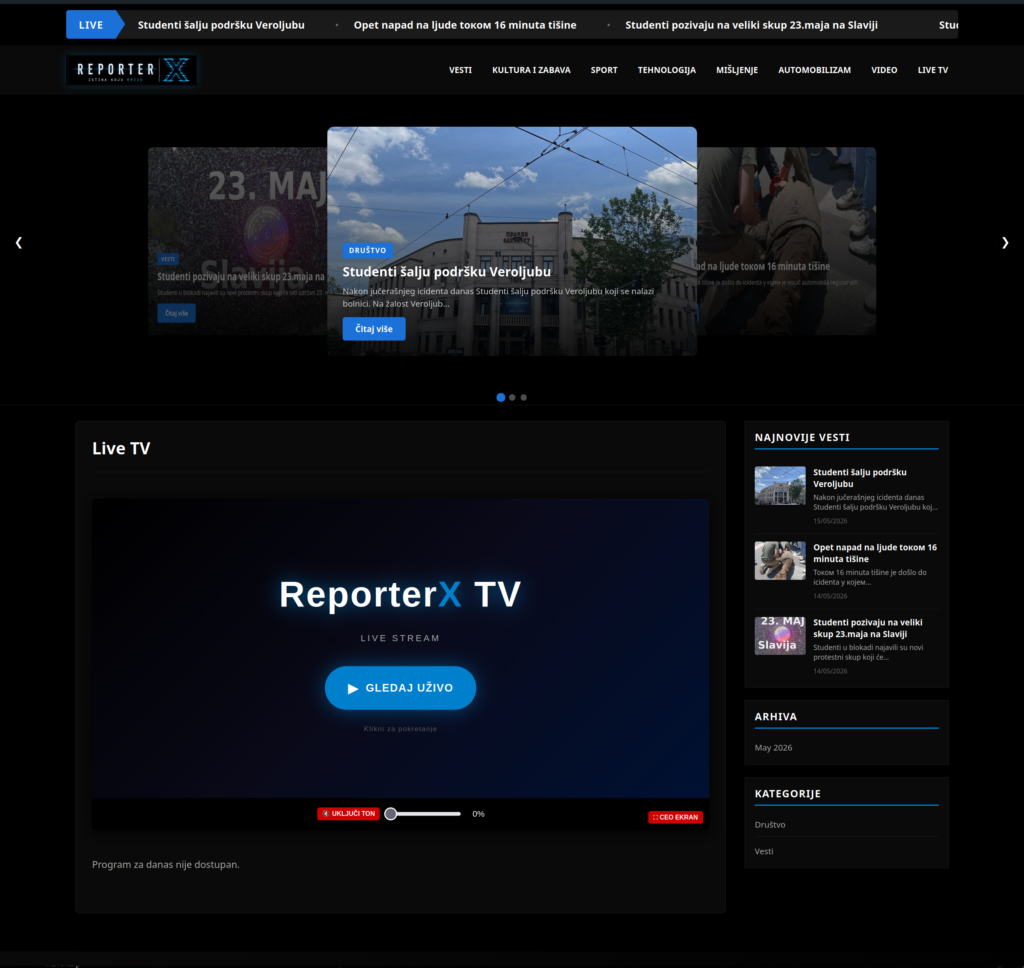The image size is (1024, 968).
Task: Open TEHNOLOGIJA in navigation
Action: click(667, 70)
